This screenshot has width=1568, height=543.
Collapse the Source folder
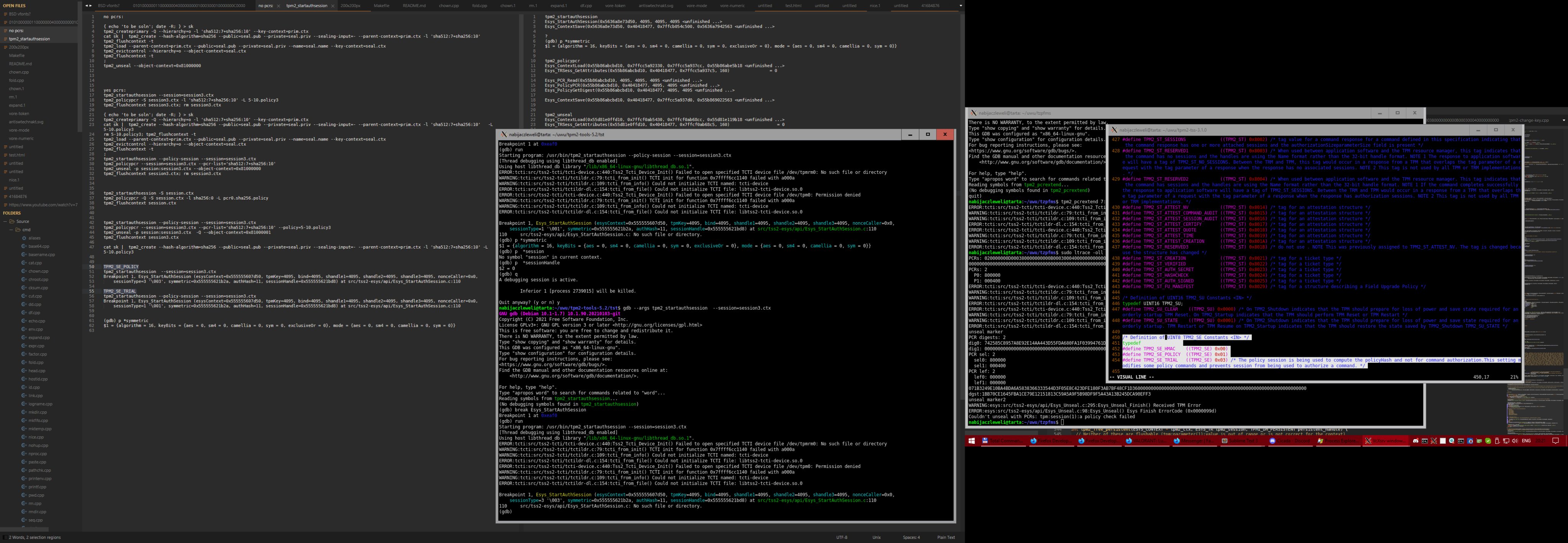point(5,222)
